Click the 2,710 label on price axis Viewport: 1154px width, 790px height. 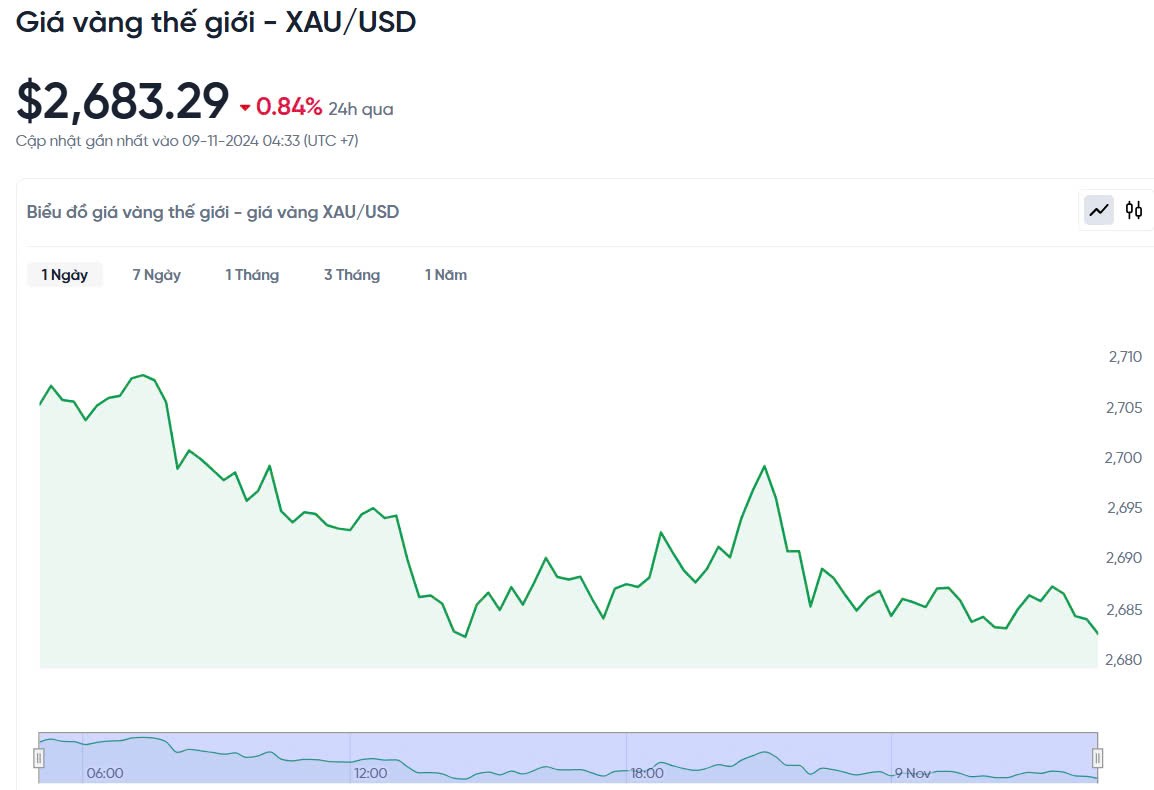click(1125, 357)
